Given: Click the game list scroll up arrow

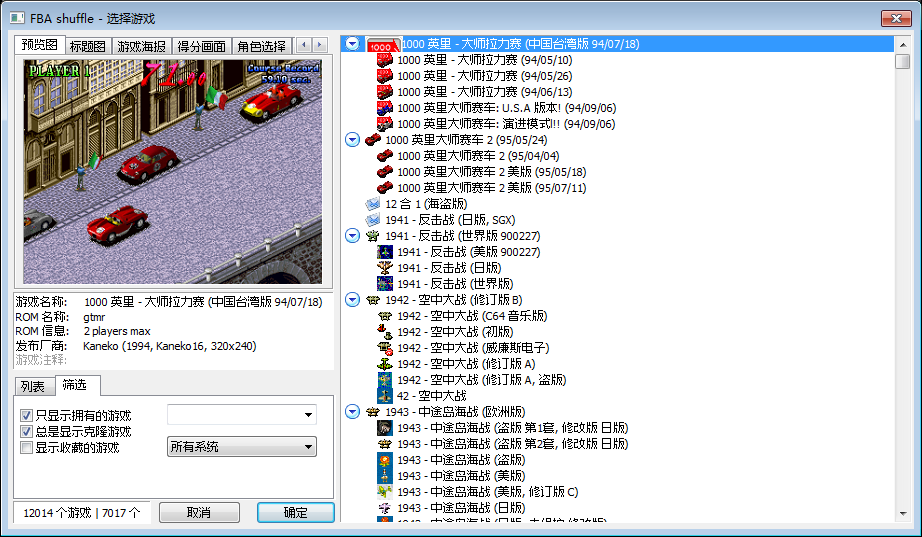Looking at the screenshot, I should [903, 44].
